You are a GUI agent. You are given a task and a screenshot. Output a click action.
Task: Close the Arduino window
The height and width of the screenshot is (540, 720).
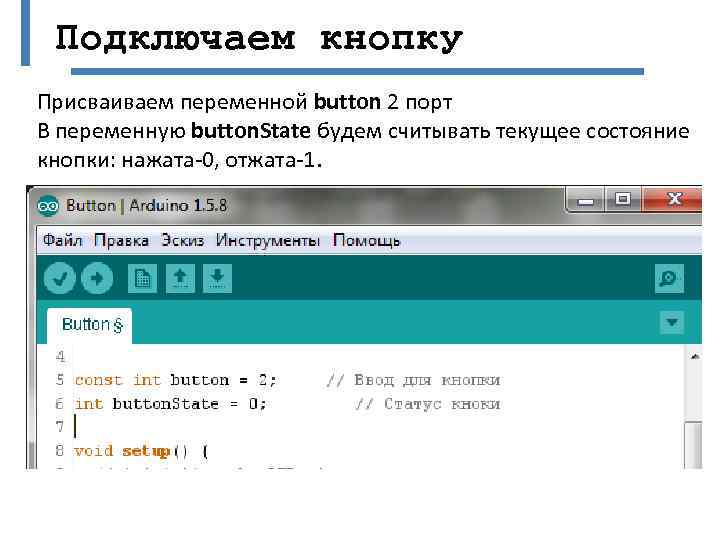[x=672, y=200]
